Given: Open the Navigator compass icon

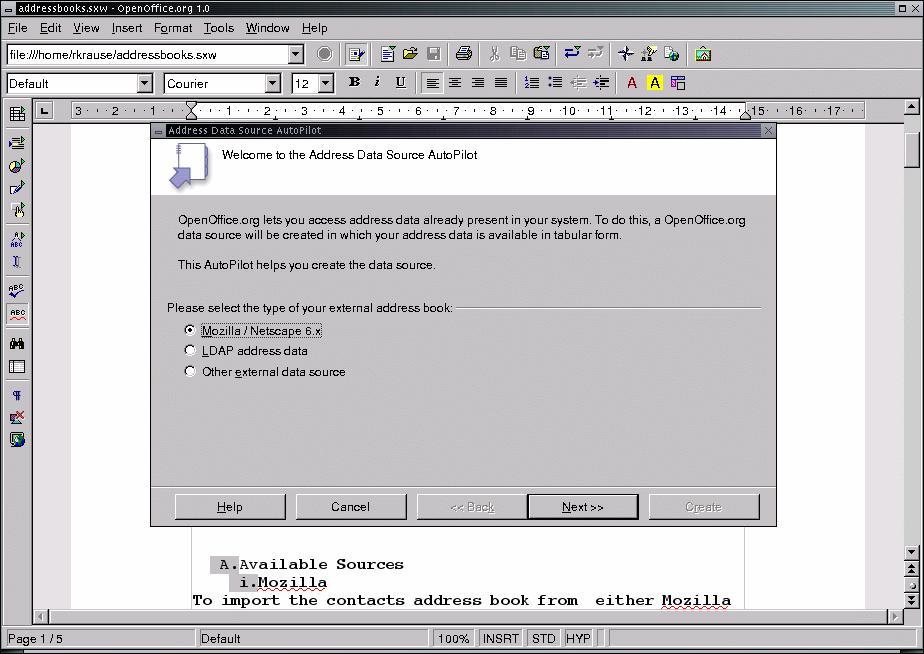Looking at the screenshot, I should 626,54.
